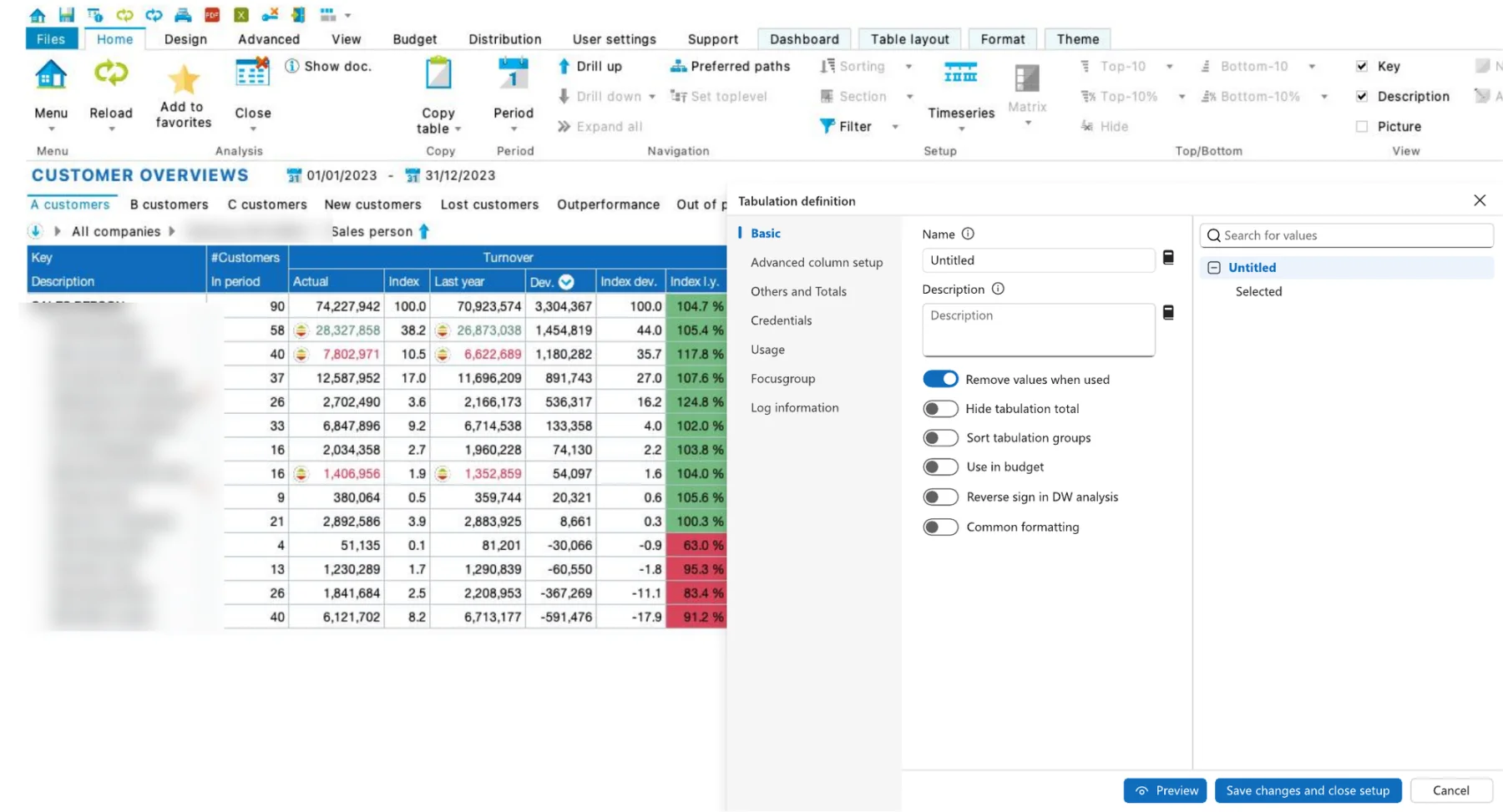Open Preferred paths
Image resolution: width=1503 pixels, height=812 pixels.
730,66
